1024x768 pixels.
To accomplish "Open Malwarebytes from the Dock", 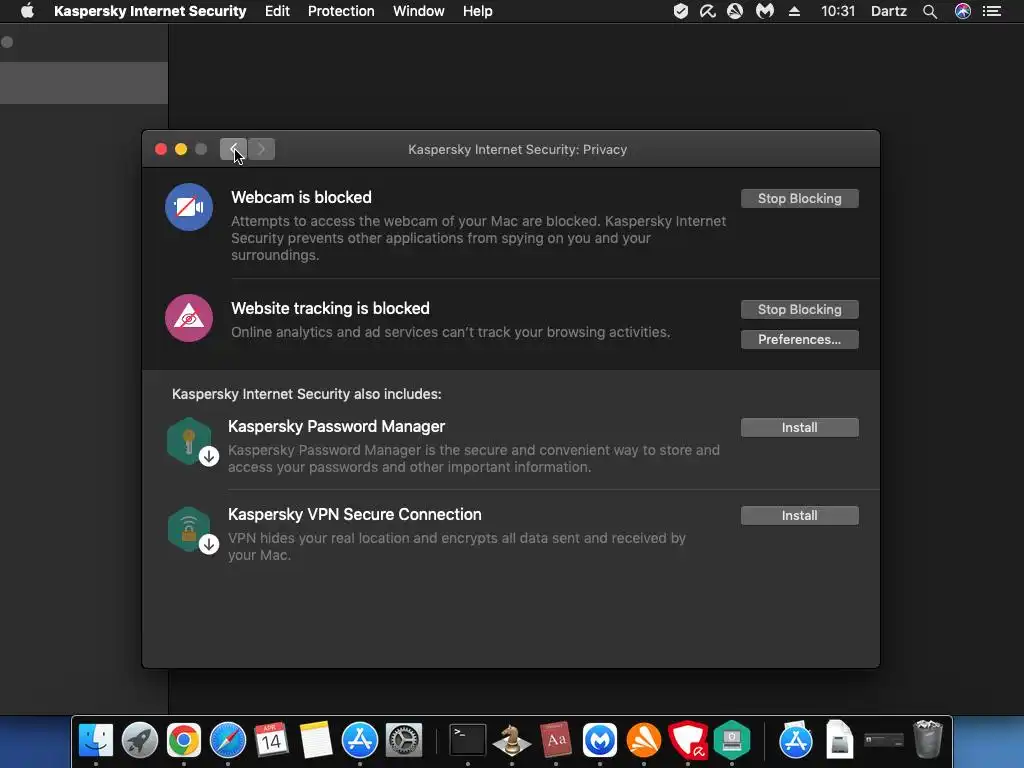I will pos(600,741).
